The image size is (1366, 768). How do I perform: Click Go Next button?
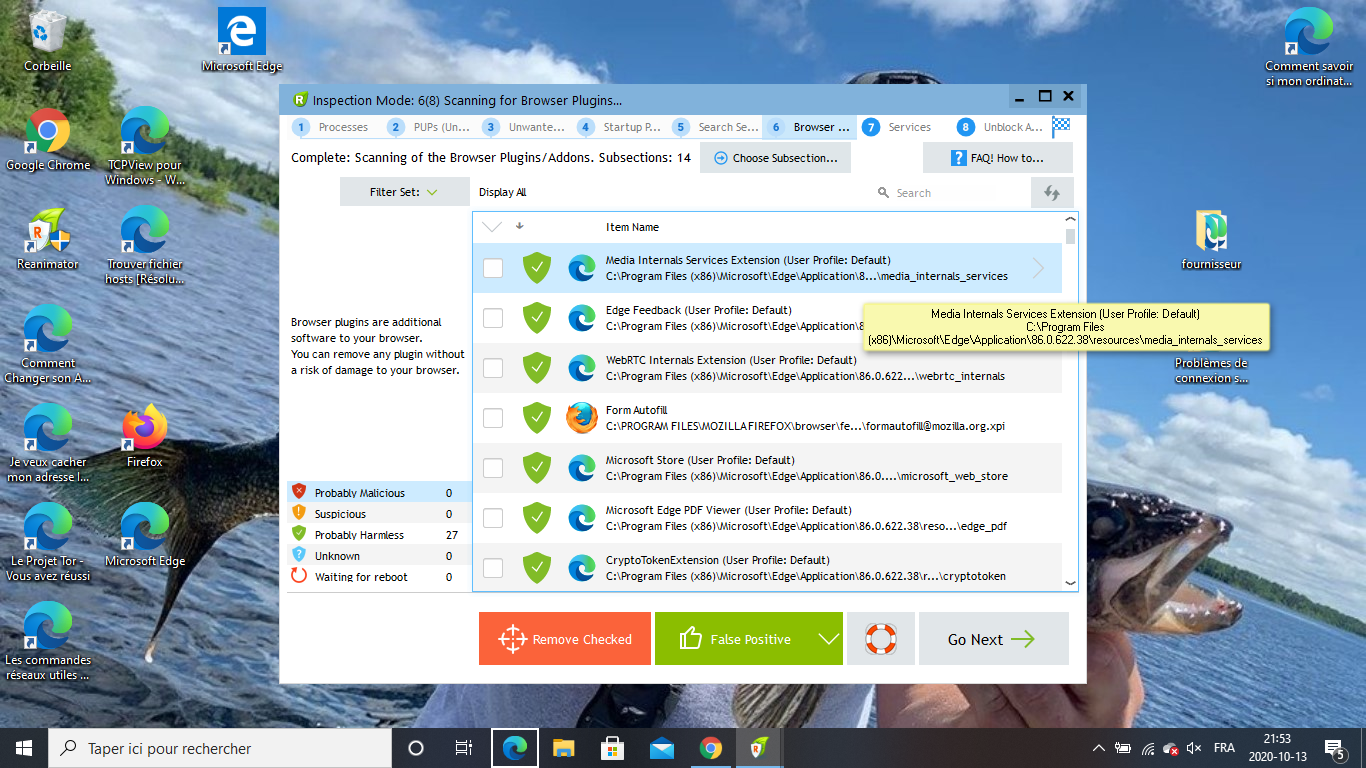pyautogui.click(x=994, y=639)
